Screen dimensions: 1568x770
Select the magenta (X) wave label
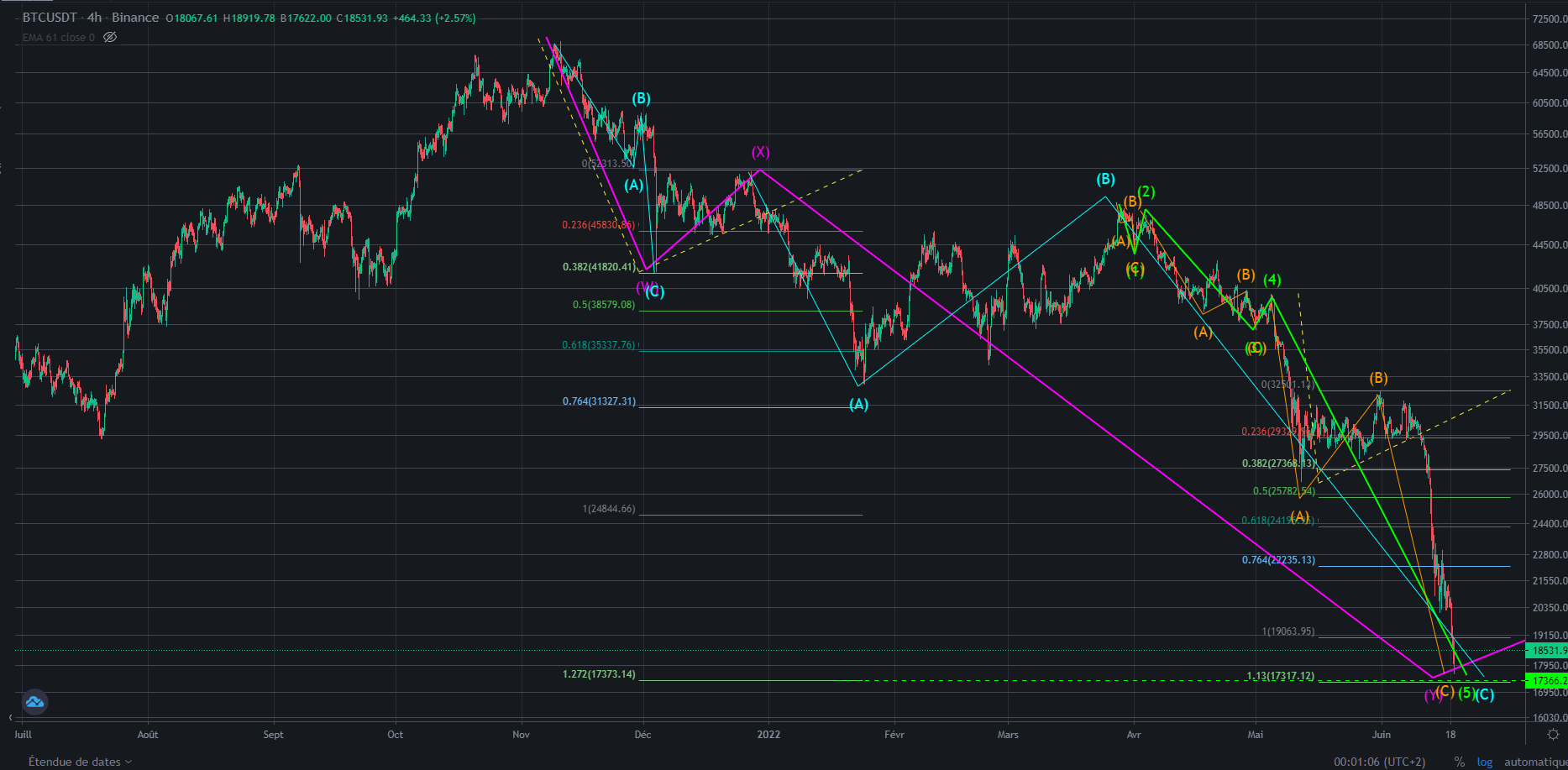pyautogui.click(x=760, y=152)
